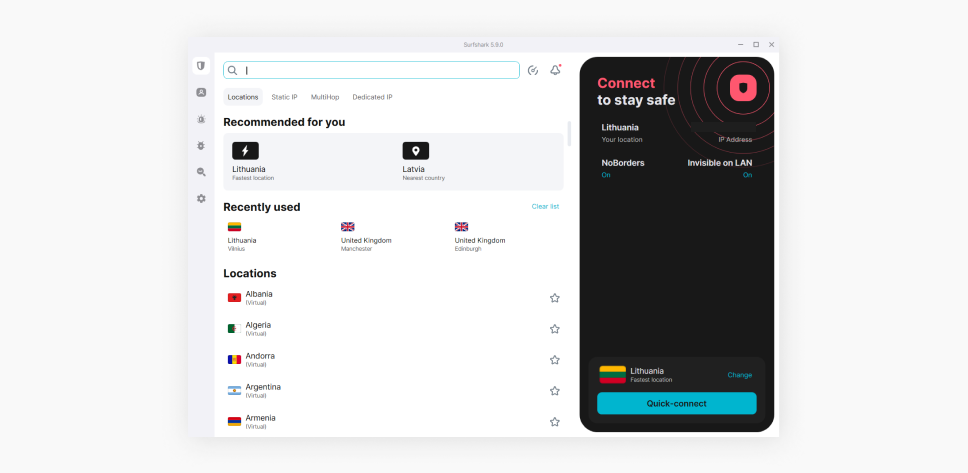The image size is (968, 473).
Task: Click the lightning bolt Fastest location icon
Action: click(x=245, y=151)
